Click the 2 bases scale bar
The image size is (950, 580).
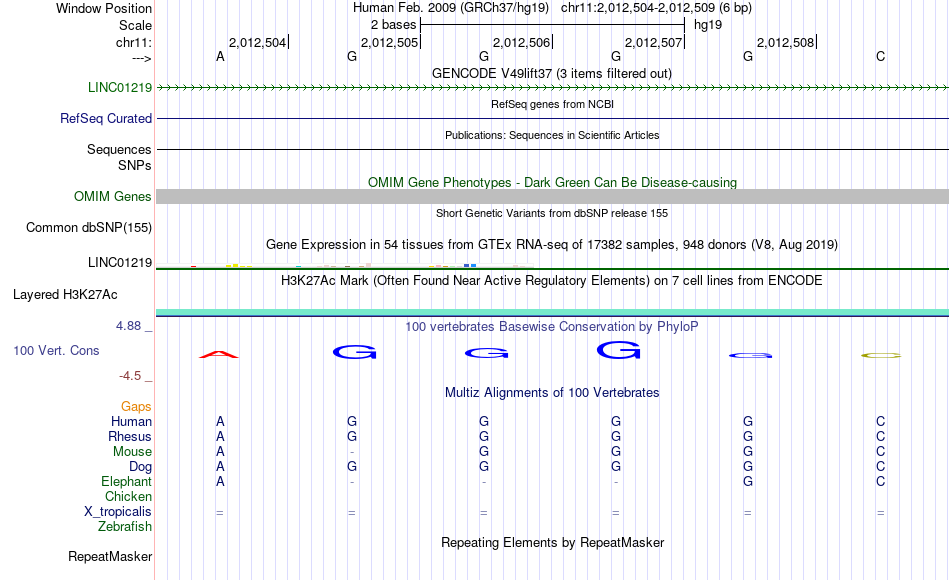pos(553,25)
